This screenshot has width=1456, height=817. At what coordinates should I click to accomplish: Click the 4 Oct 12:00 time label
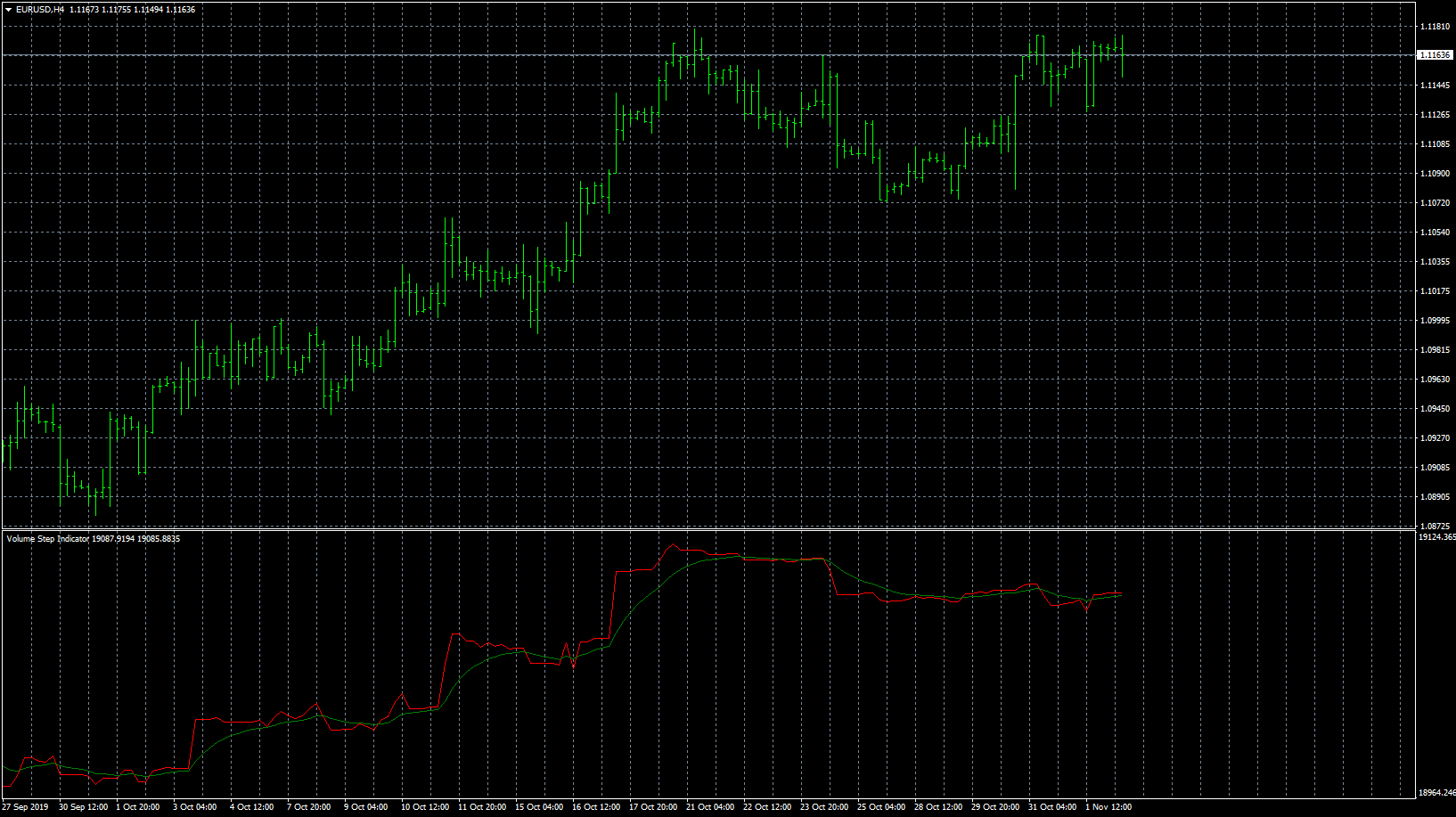pyautogui.click(x=252, y=807)
